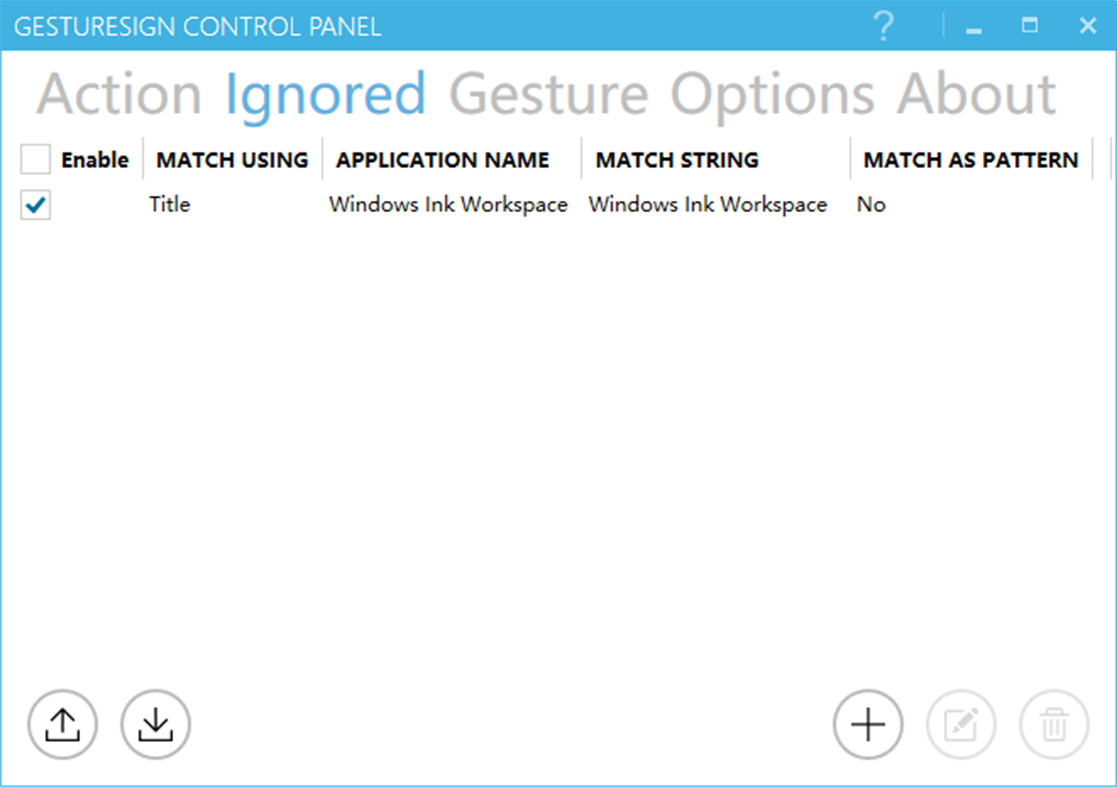Viewport: 1117px width, 787px height.
Task: Select the Ignored tab
Action: point(326,93)
